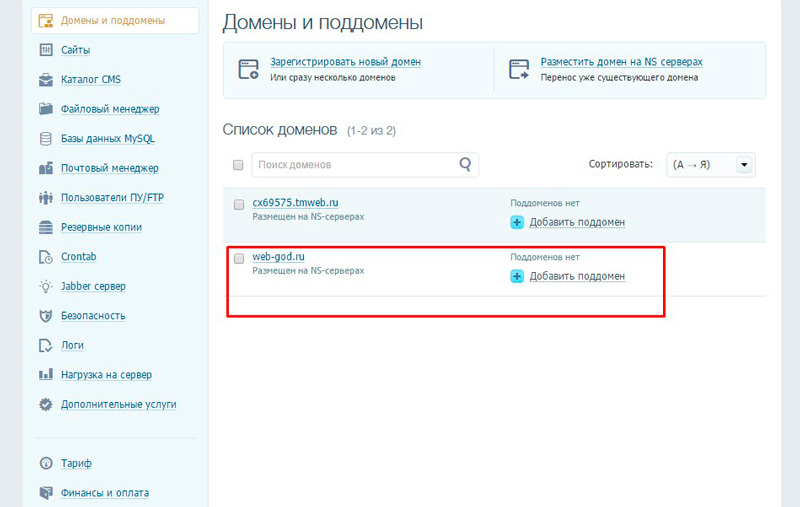Click Добавить поддомен for web-god.ru
800x507 pixels.
point(577,276)
